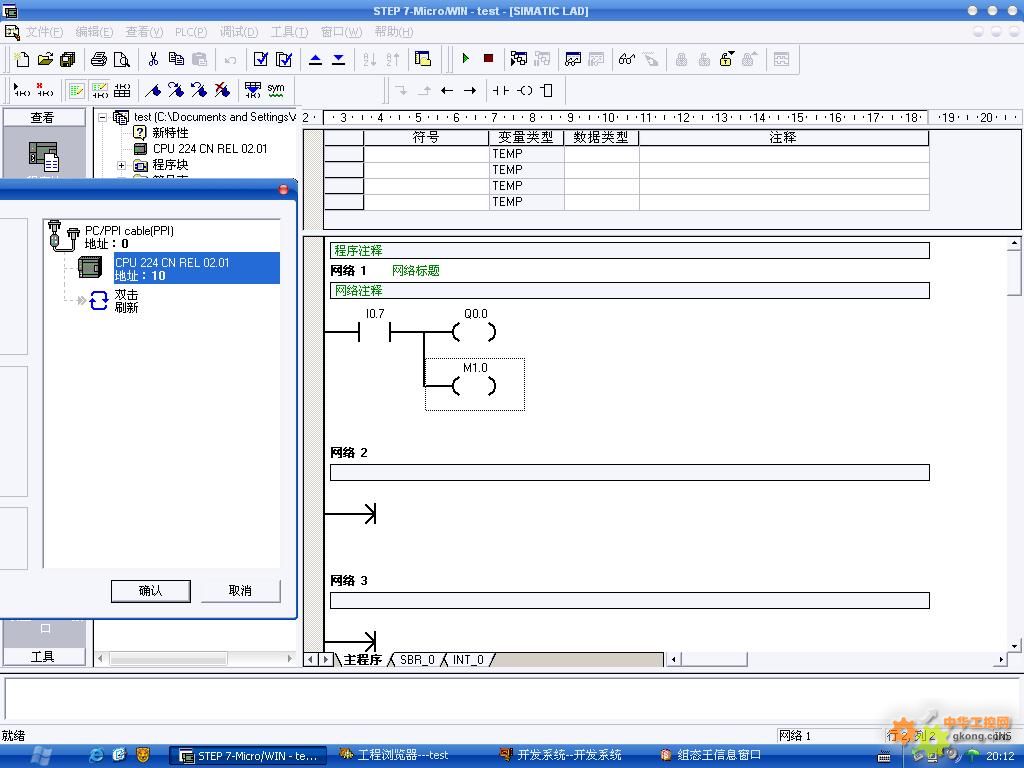
Task: Toggle a bookmark with the flag icon
Action: [x=153, y=89]
